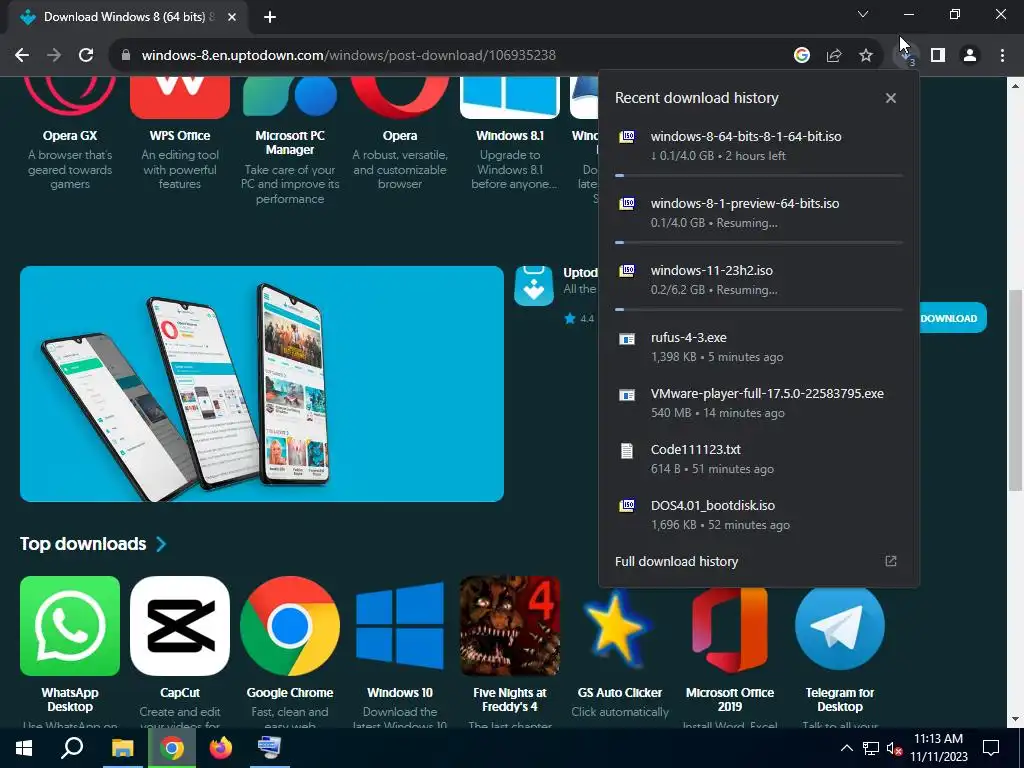This screenshot has width=1024, height=768.
Task: Click the windows-11-23h2 download progress bar
Action: click(759, 310)
